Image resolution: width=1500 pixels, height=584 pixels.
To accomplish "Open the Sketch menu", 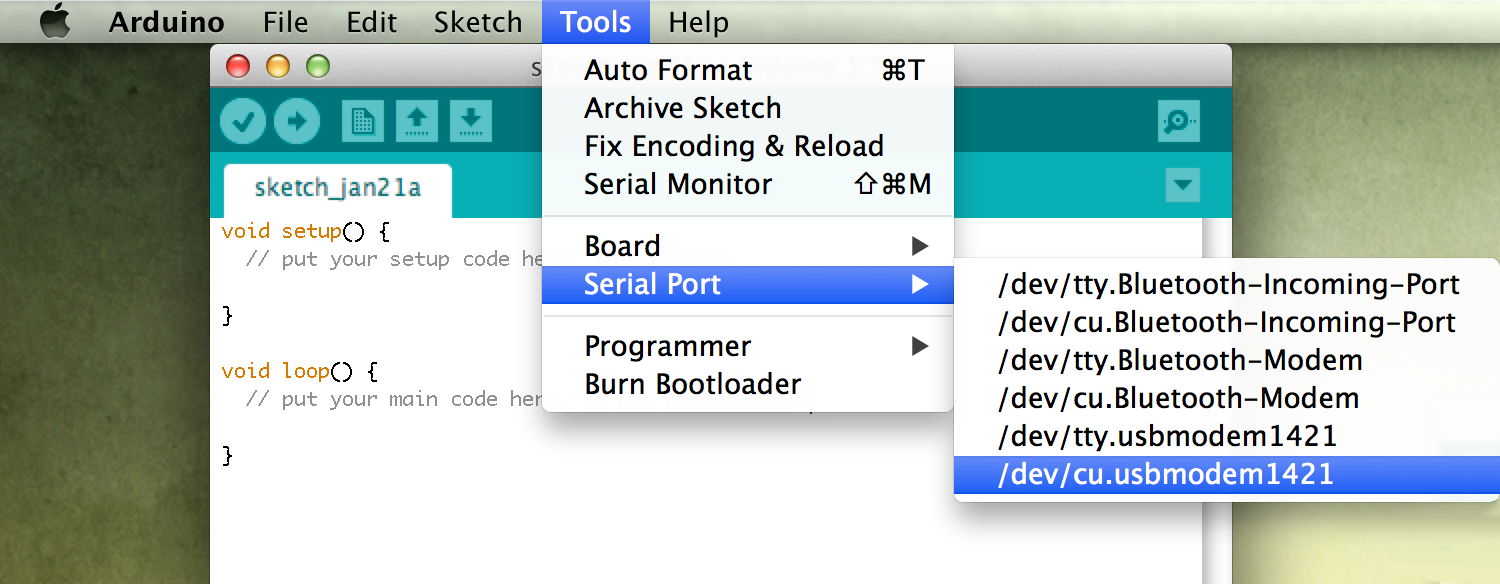I will point(478,22).
